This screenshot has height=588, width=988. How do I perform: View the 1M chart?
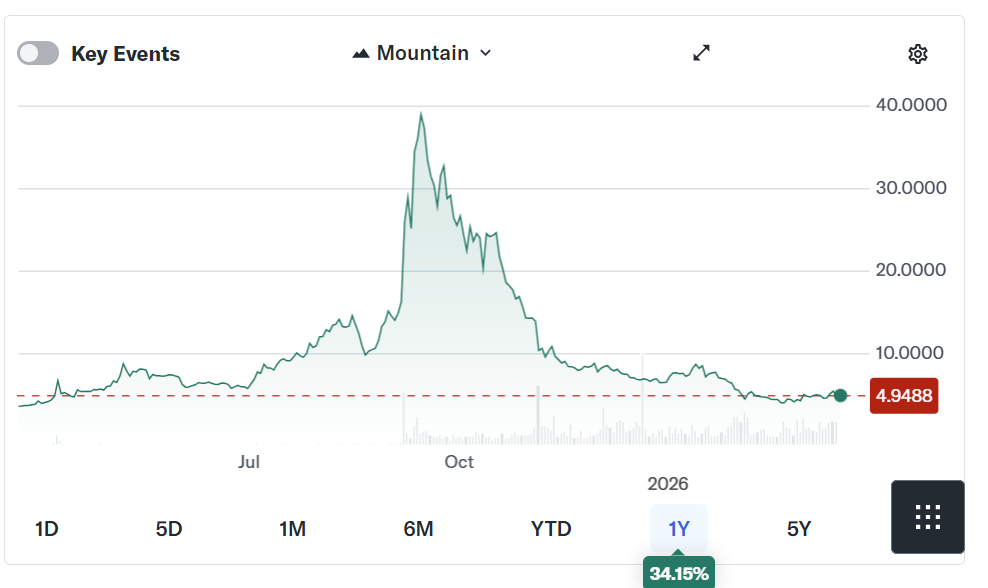(x=293, y=528)
